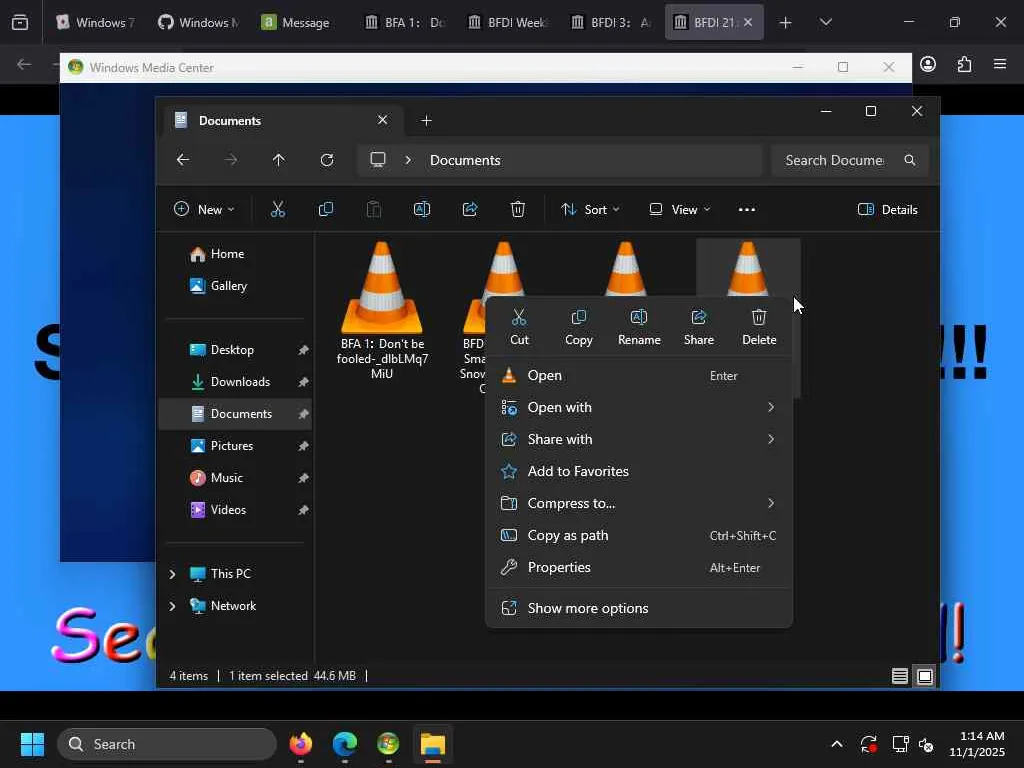Click Delete in the context menu
Image resolution: width=1024 pixels, height=768 pixels.
(759, 327)
